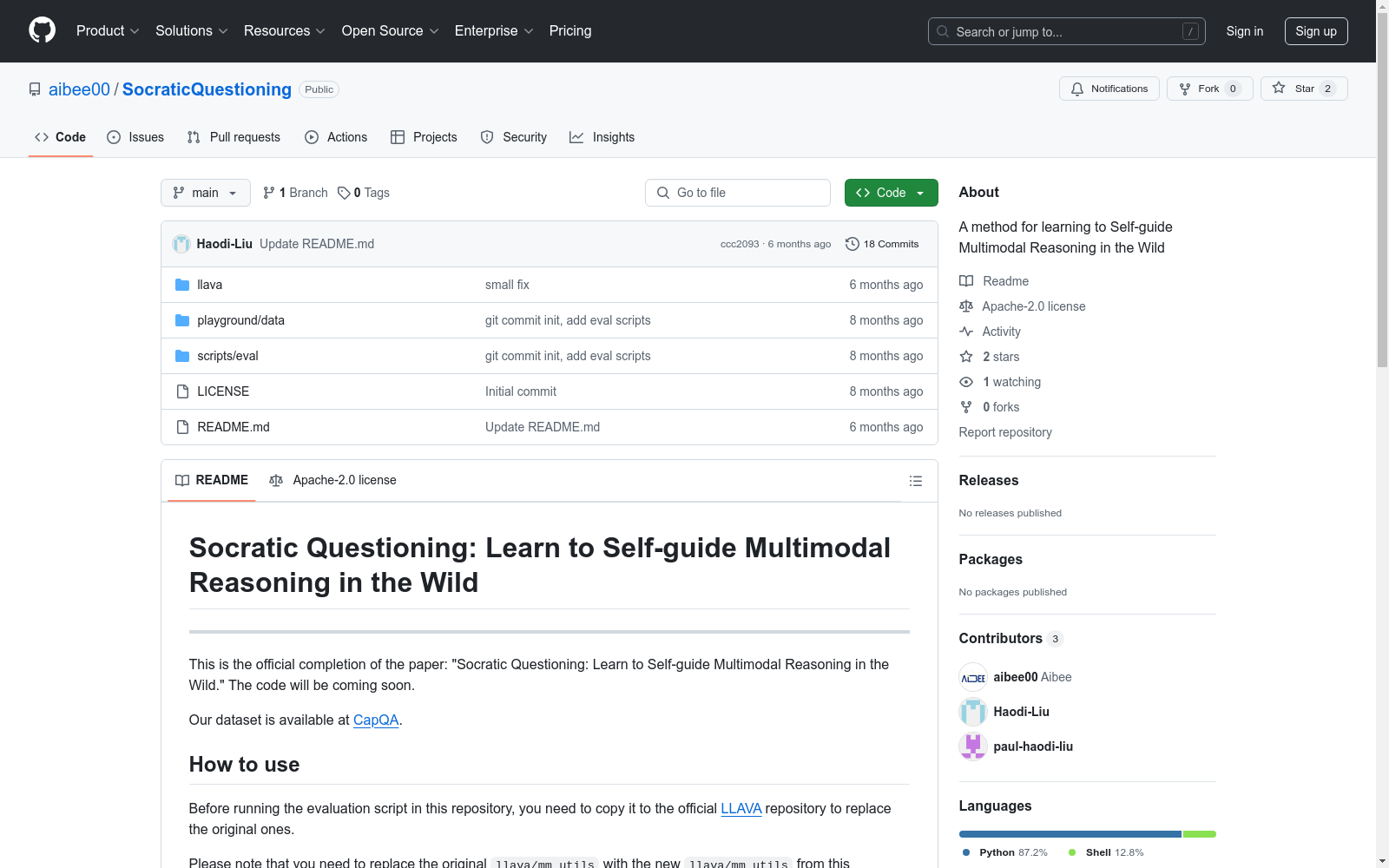Expand the green Code dropdown button

891,193
